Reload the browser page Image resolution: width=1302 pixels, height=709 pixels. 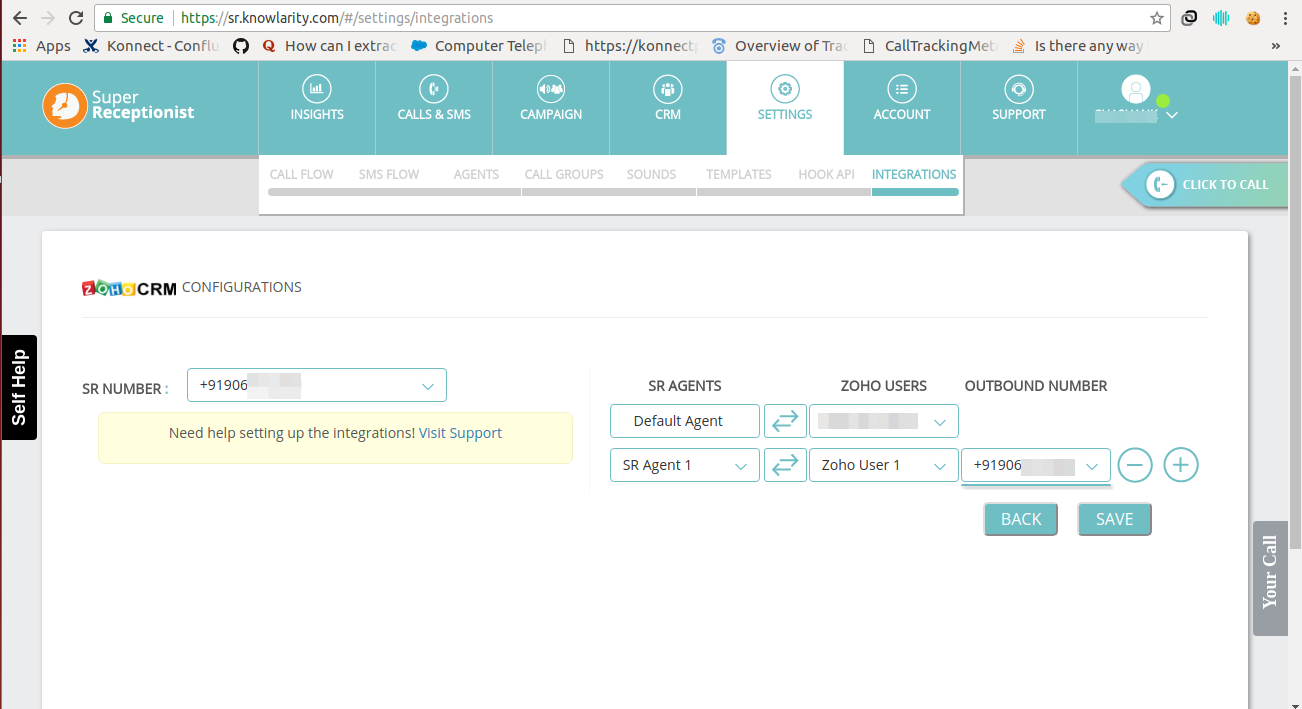(76, 18)
